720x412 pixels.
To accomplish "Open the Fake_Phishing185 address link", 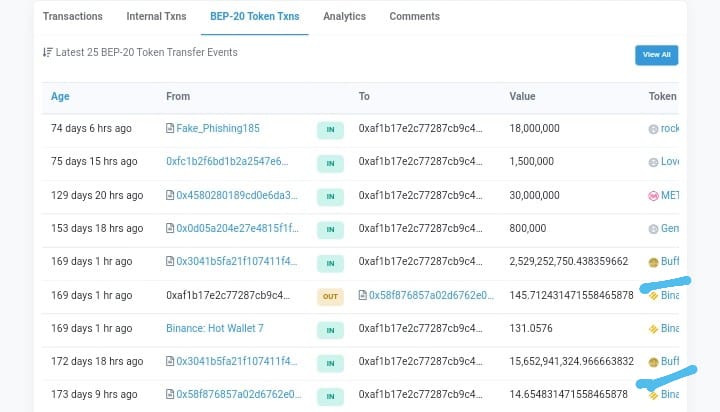I will (218, 128).
